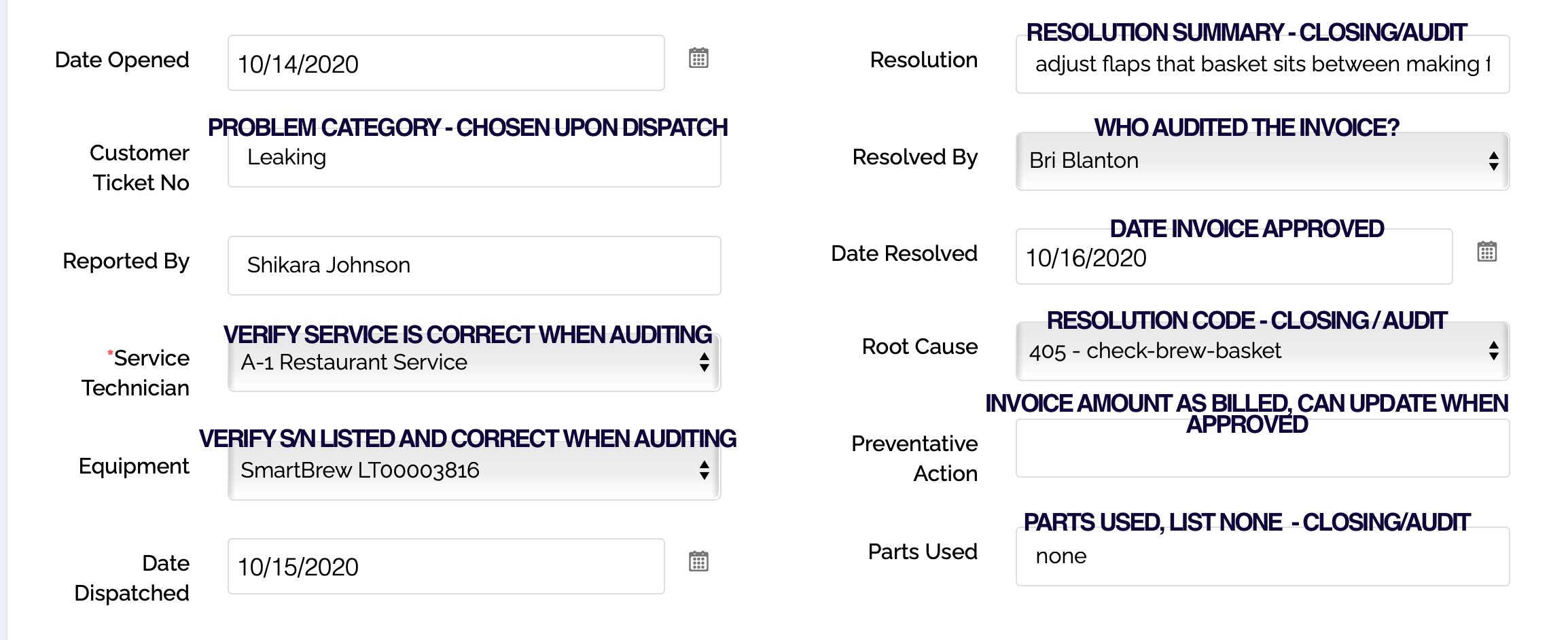Click the Date Dispatched text field
Viewport: 1568px width, 640px height.
[446, 567]
